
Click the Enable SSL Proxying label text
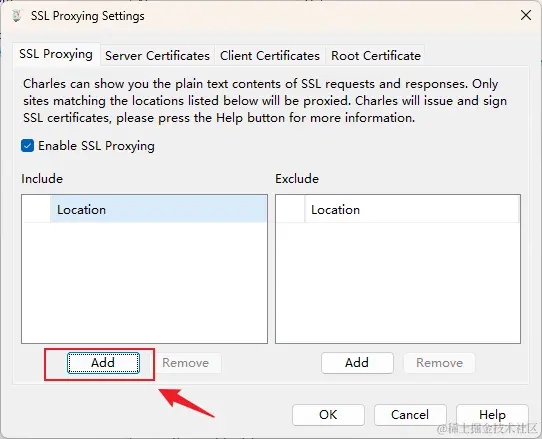(x=96, y=146)
